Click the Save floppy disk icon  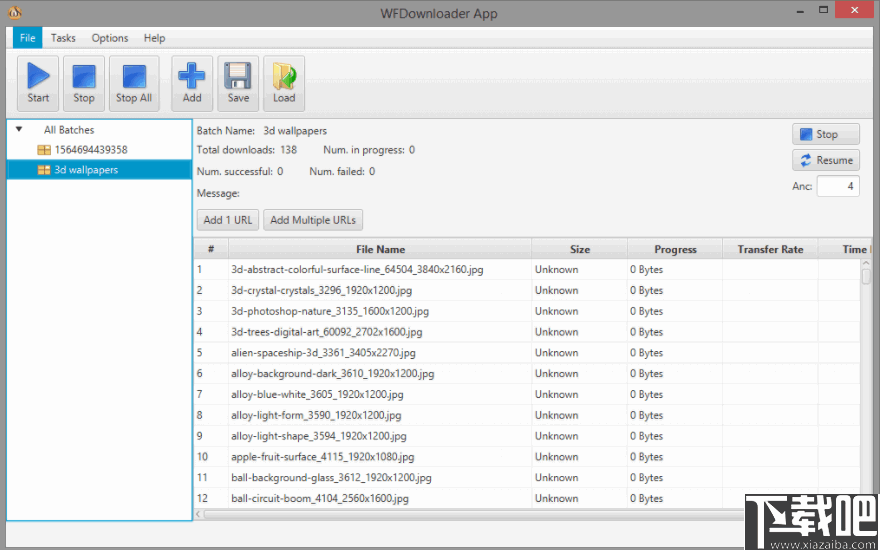(x=238, y=75)
